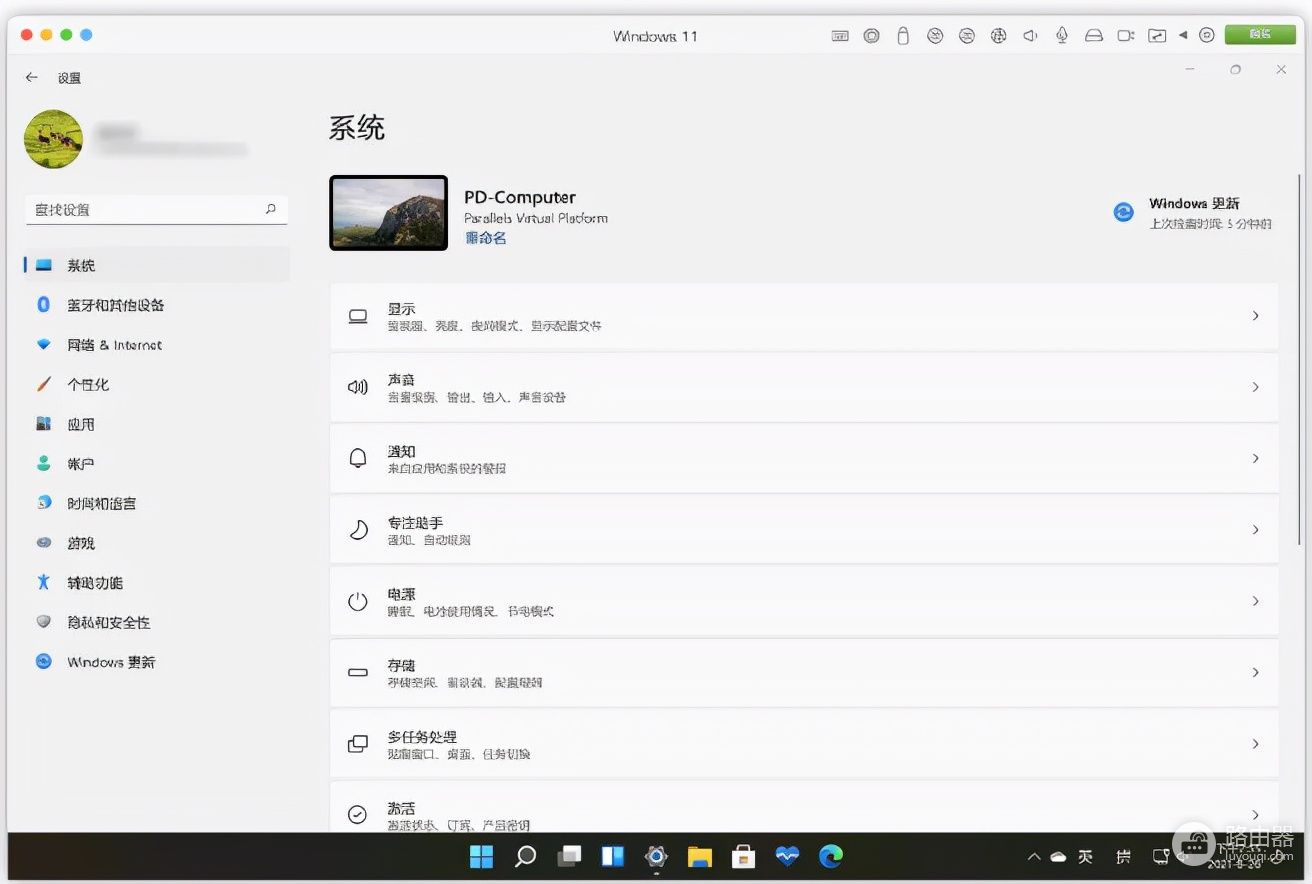Image resolution: width=1312 pixels, height=884 pixels.
Task: Expand the 显示 settings row chevron
Action: 1255,316
